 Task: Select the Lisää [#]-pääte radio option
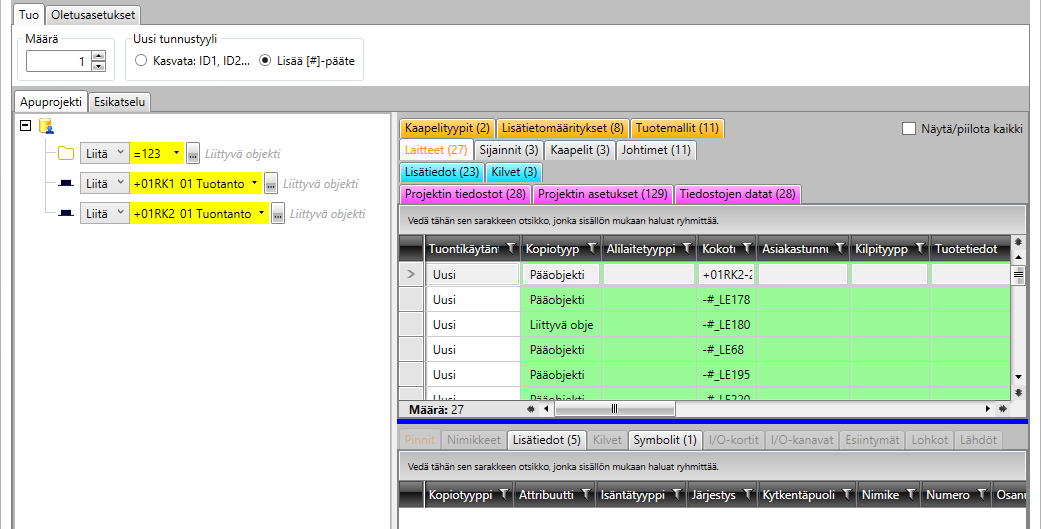(265, 61)
